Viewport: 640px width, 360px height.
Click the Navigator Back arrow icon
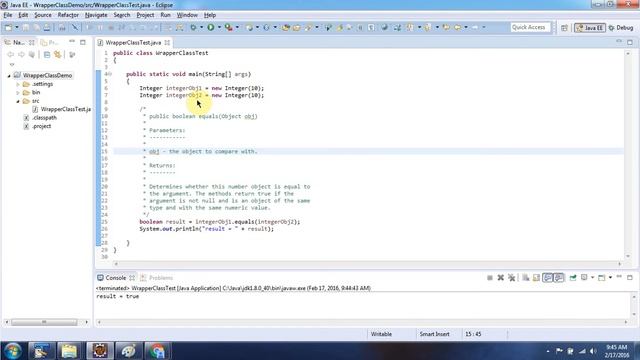(x=10, y=54)
